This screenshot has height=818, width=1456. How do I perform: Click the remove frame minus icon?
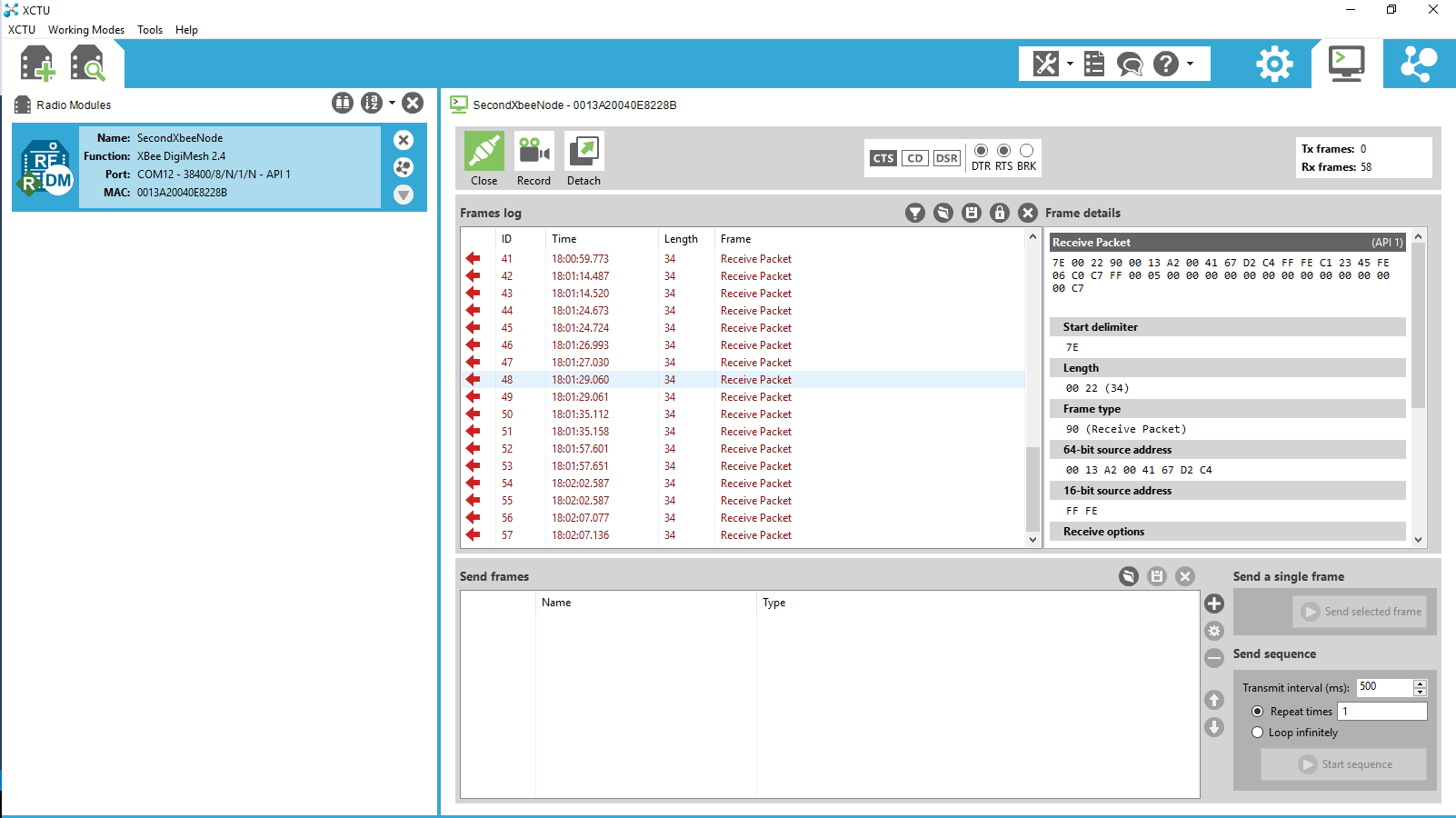1214,658
